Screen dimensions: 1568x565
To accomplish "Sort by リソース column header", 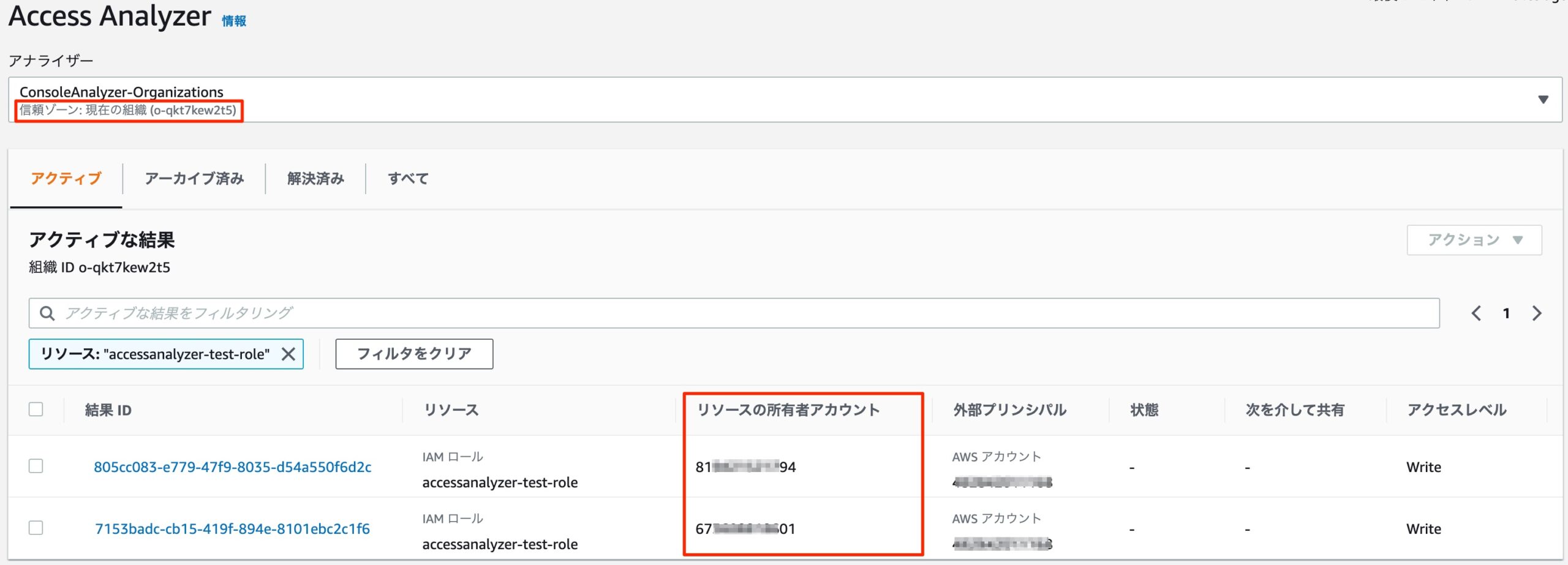I will coord(451,410).
